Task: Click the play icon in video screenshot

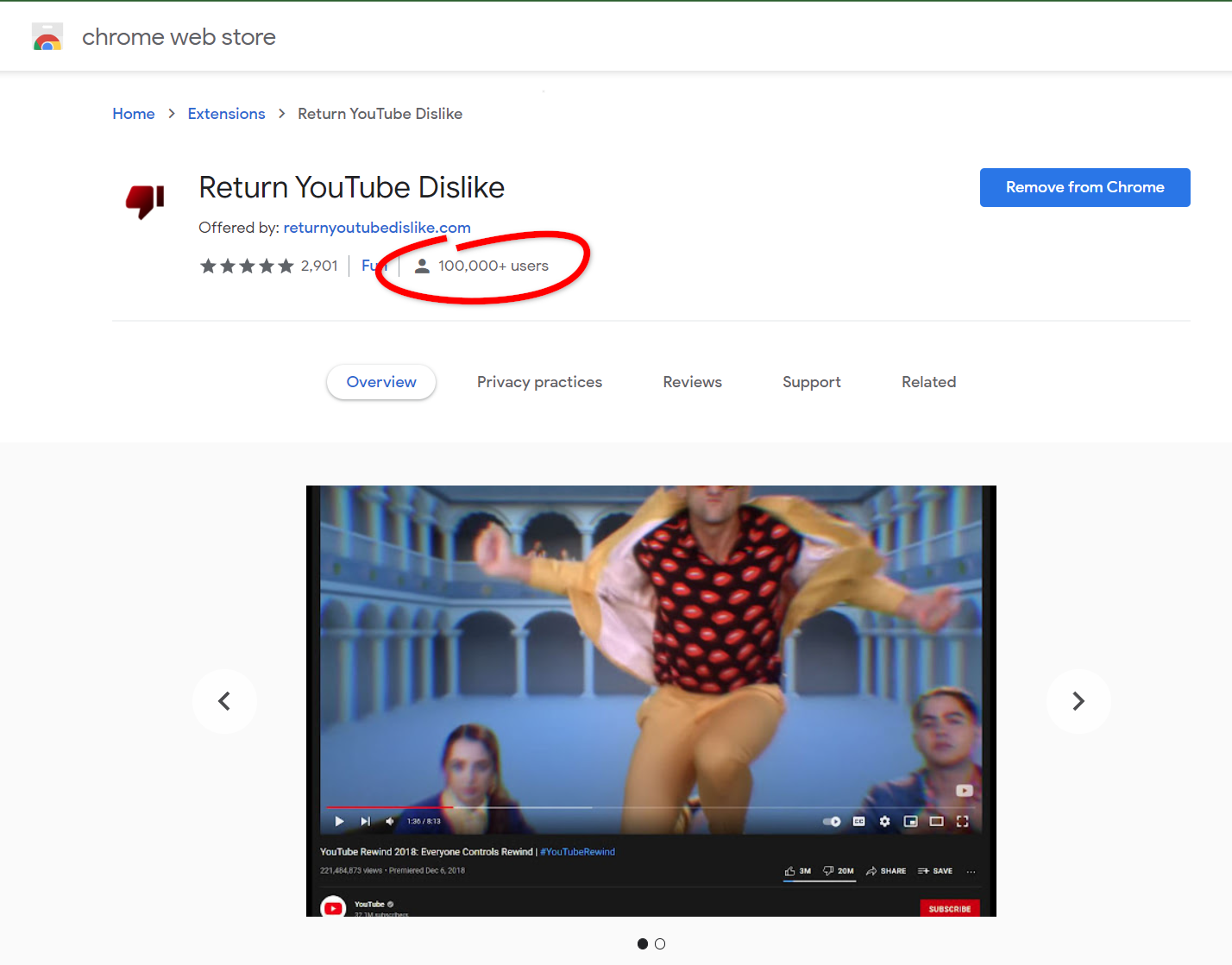Action: point(339,821)
